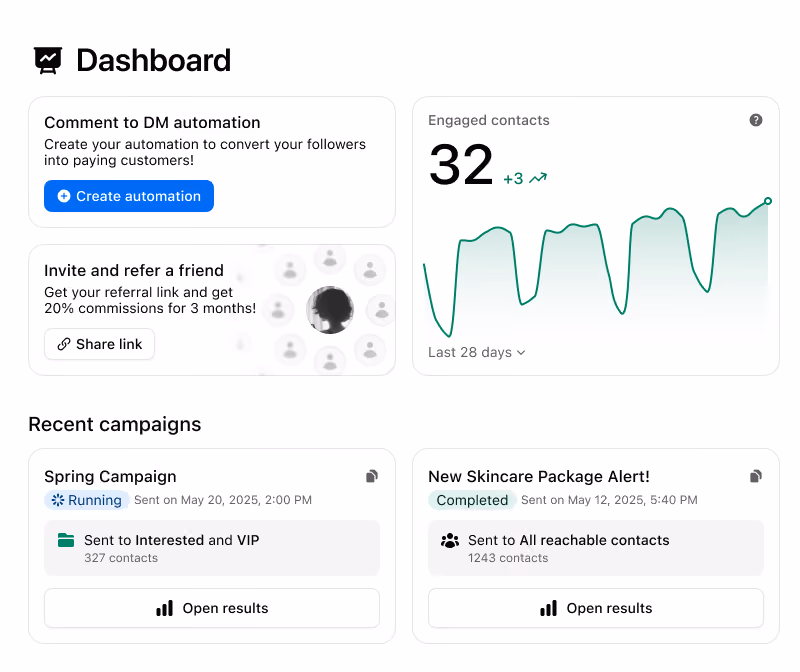Click the Create automation button
The image size is (800, 672).
click(129, 196)
